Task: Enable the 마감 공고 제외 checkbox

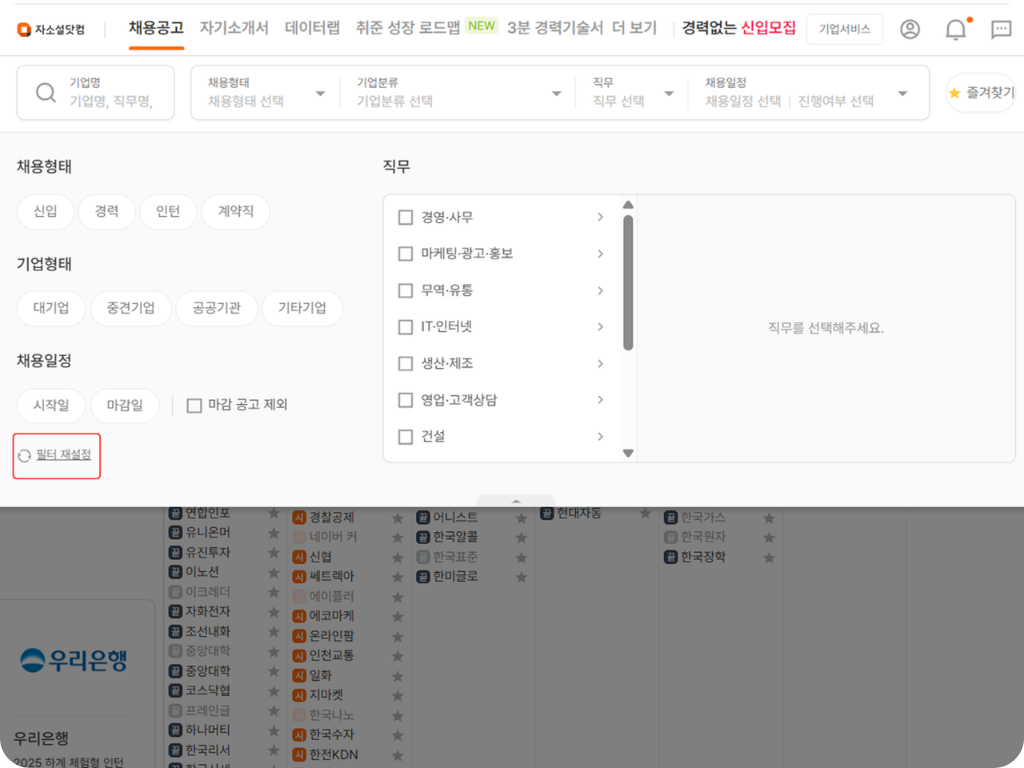Action: (194, 404)
